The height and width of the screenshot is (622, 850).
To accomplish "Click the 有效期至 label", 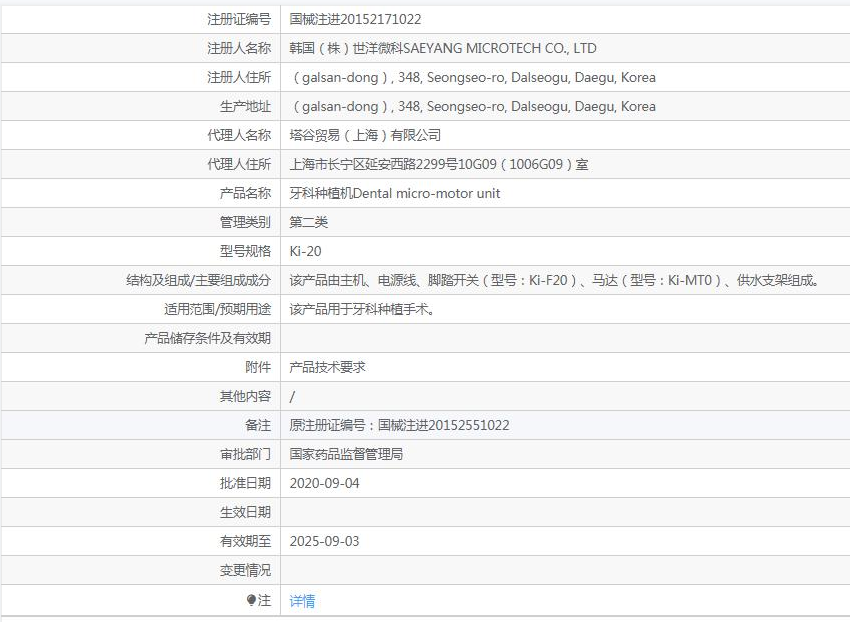I will tap(245, 541).
